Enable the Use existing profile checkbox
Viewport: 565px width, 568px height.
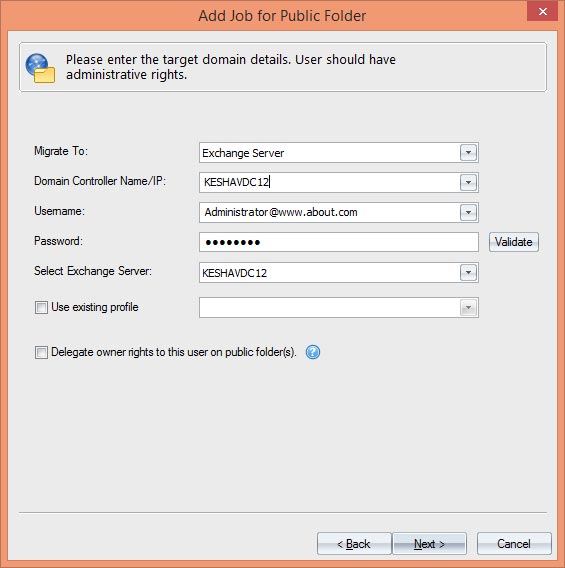[x=41, y=308]
